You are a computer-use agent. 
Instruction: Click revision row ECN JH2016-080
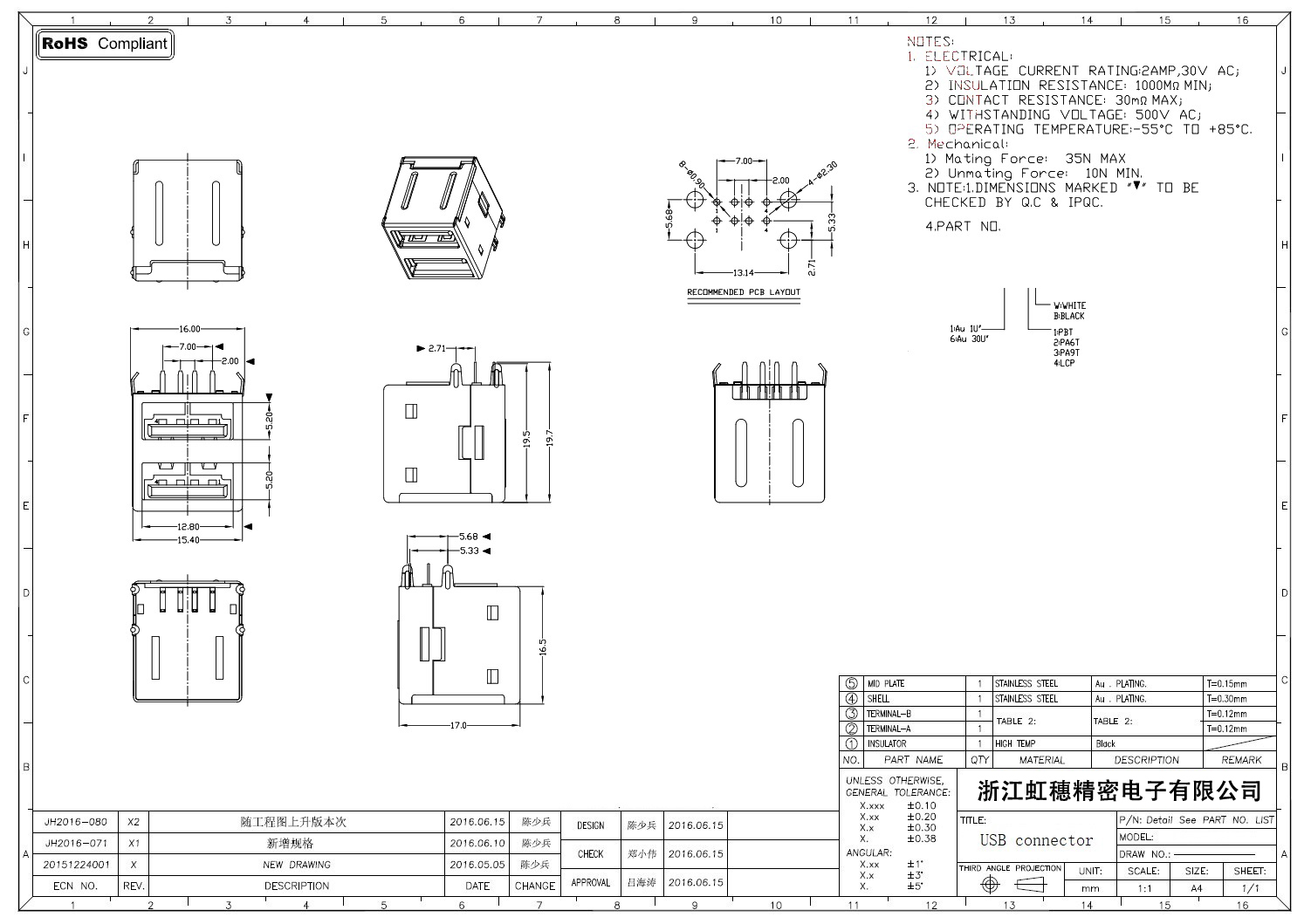(x=76, y=822)
